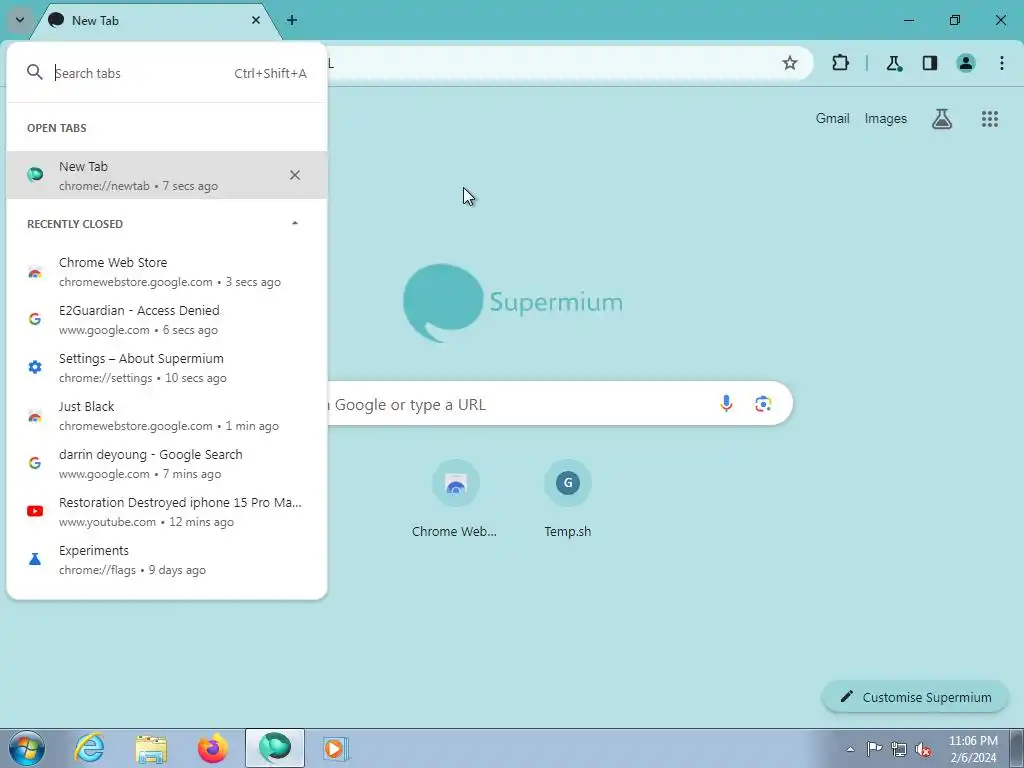
Task: Launch Internet Explorer from the taskbar
Action: (x=89, y=748)
